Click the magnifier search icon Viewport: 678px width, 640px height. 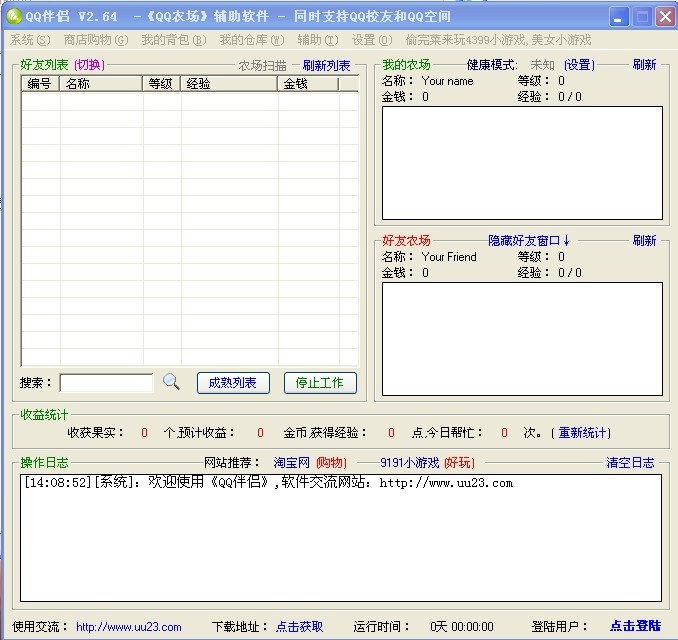click(171, 382)
